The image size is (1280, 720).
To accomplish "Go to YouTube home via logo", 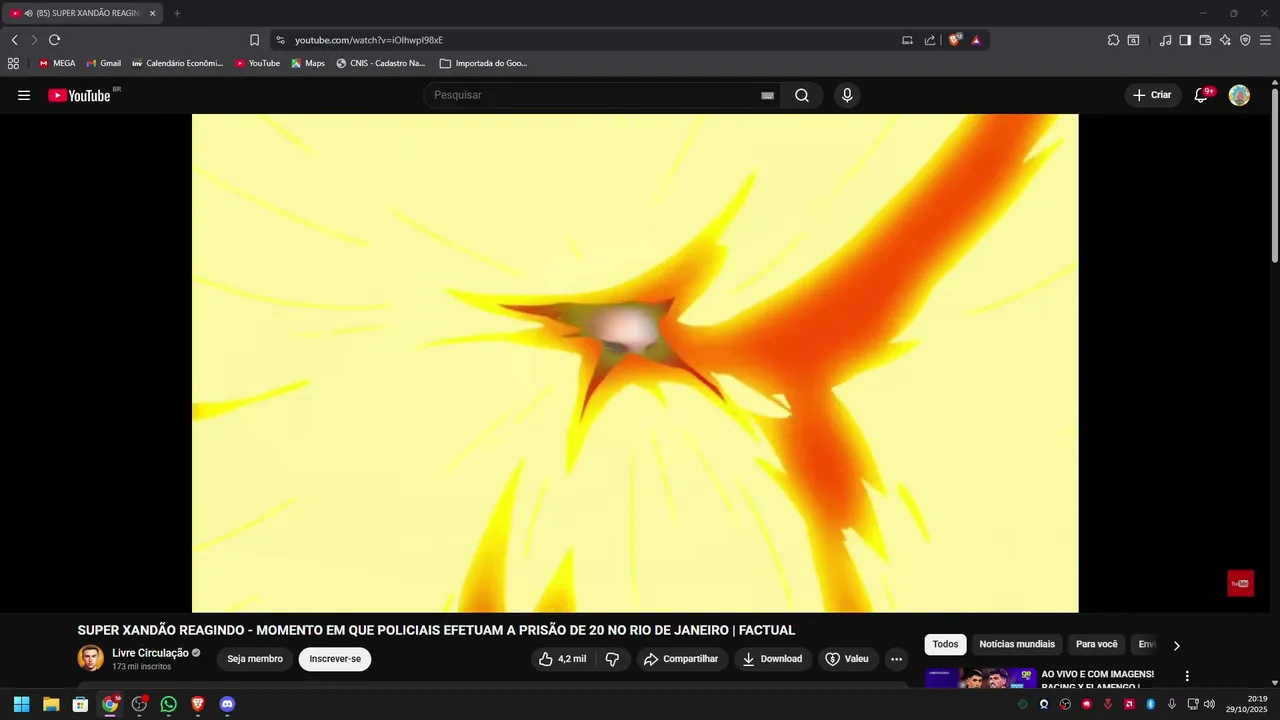I will (x=79, y=95).
